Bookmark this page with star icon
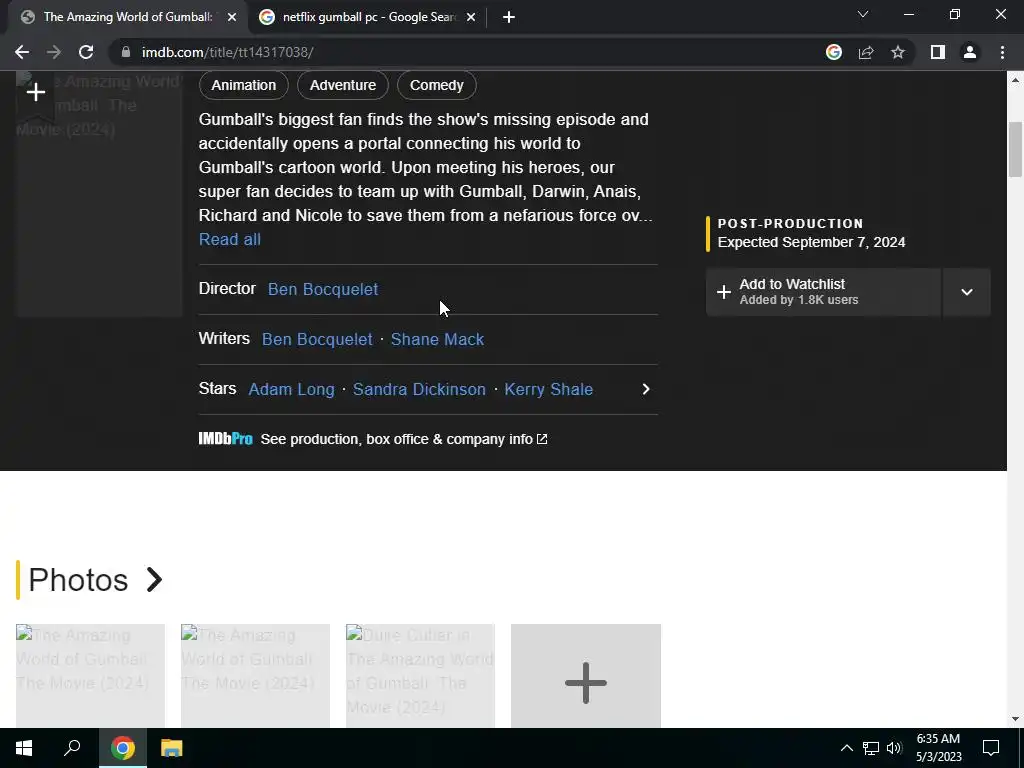This screenshot has height=768, width=1024. pyautogui.click(x=898, y=52)
